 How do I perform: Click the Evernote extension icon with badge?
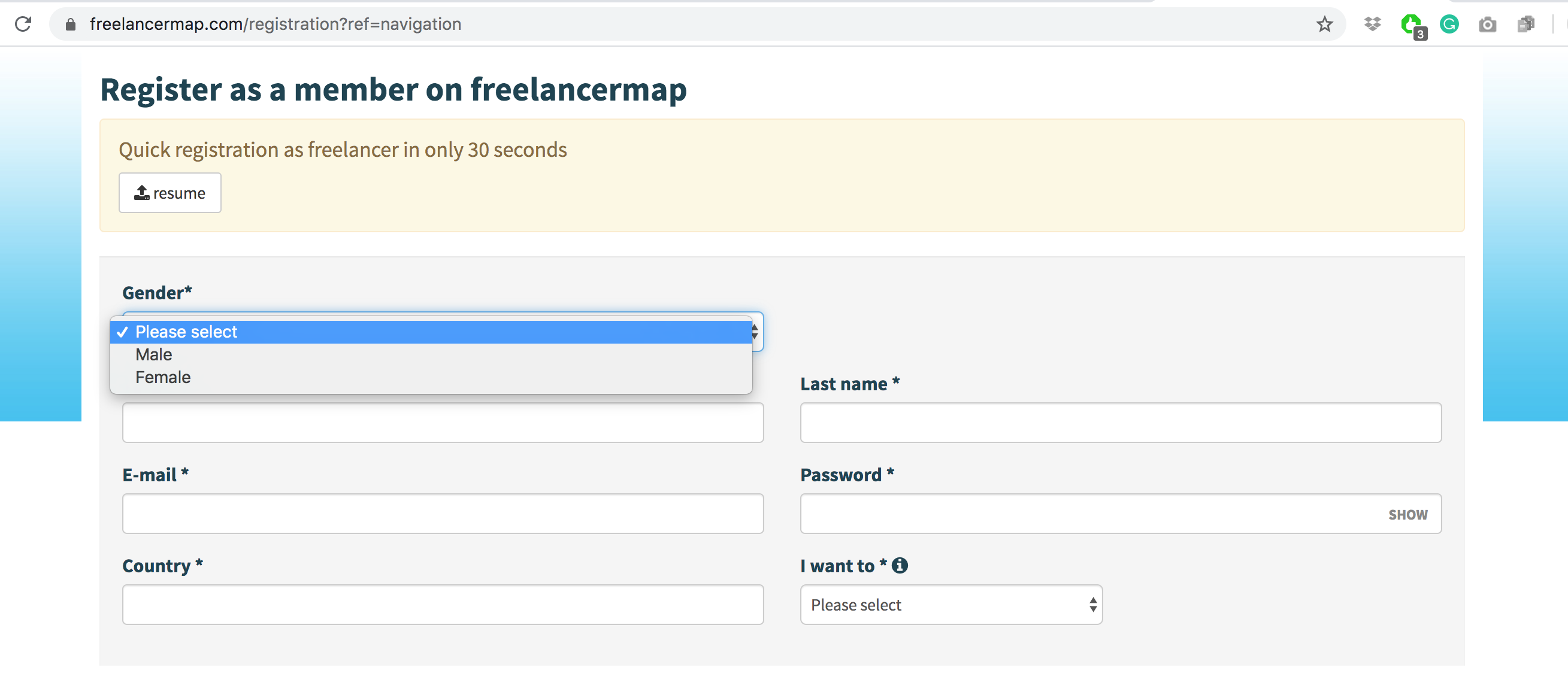[1411, 24]
